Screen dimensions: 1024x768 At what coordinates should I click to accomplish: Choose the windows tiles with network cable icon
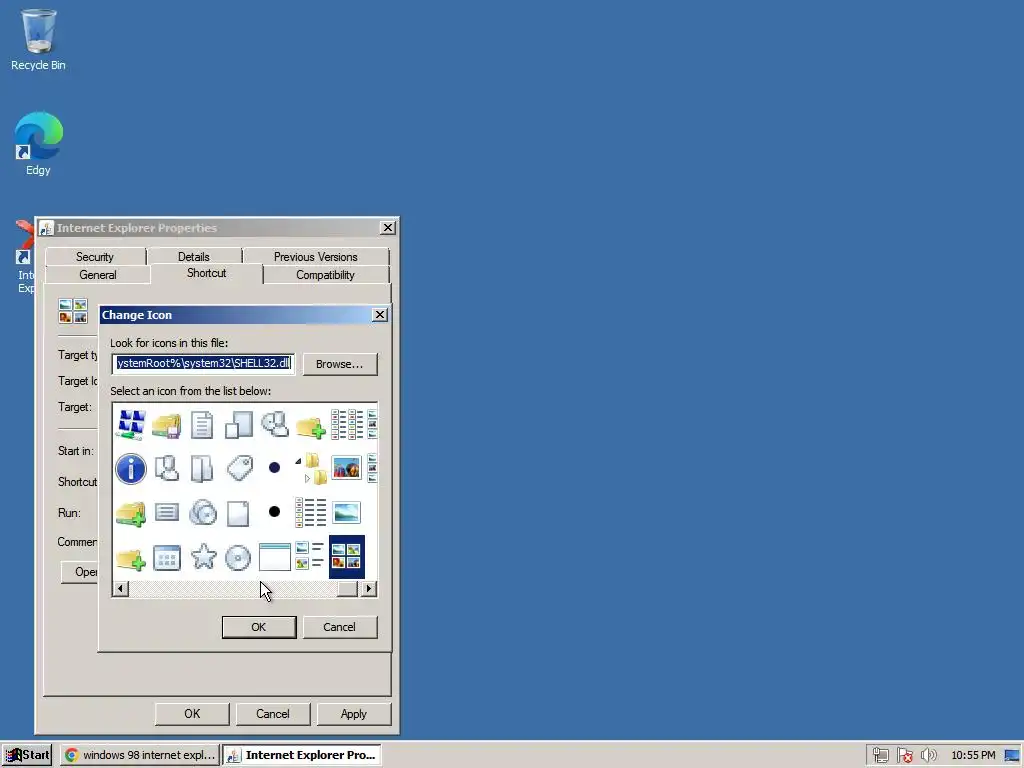[131, 424]
